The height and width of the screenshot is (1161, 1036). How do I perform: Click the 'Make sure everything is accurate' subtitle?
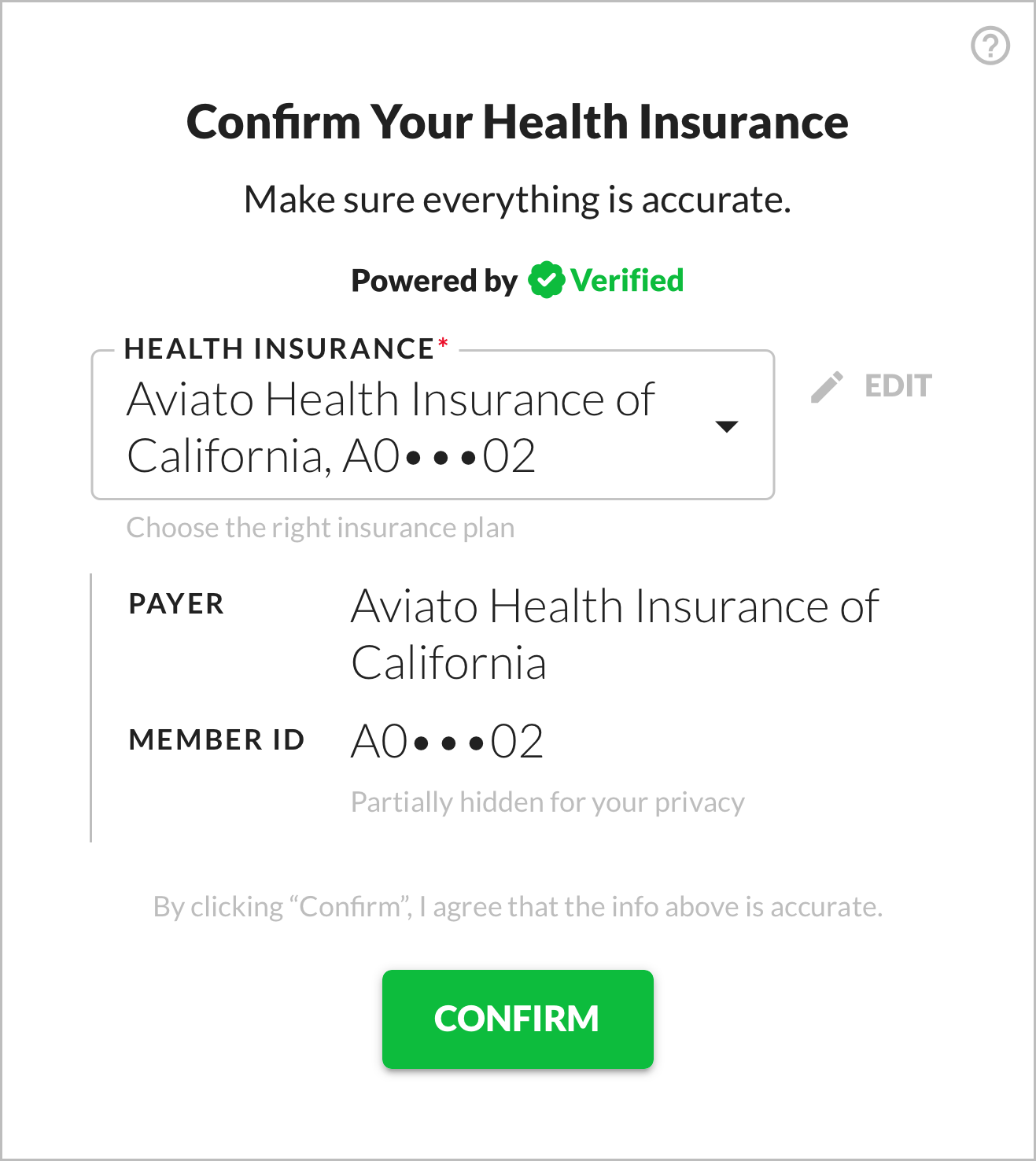518,200
